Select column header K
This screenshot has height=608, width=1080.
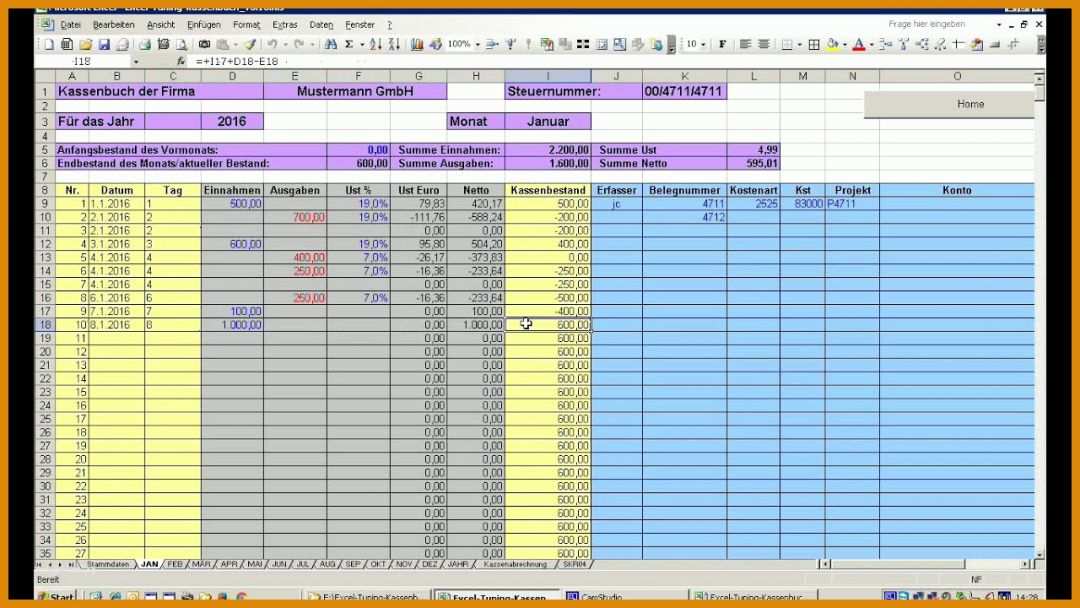(x=684, y=76)
